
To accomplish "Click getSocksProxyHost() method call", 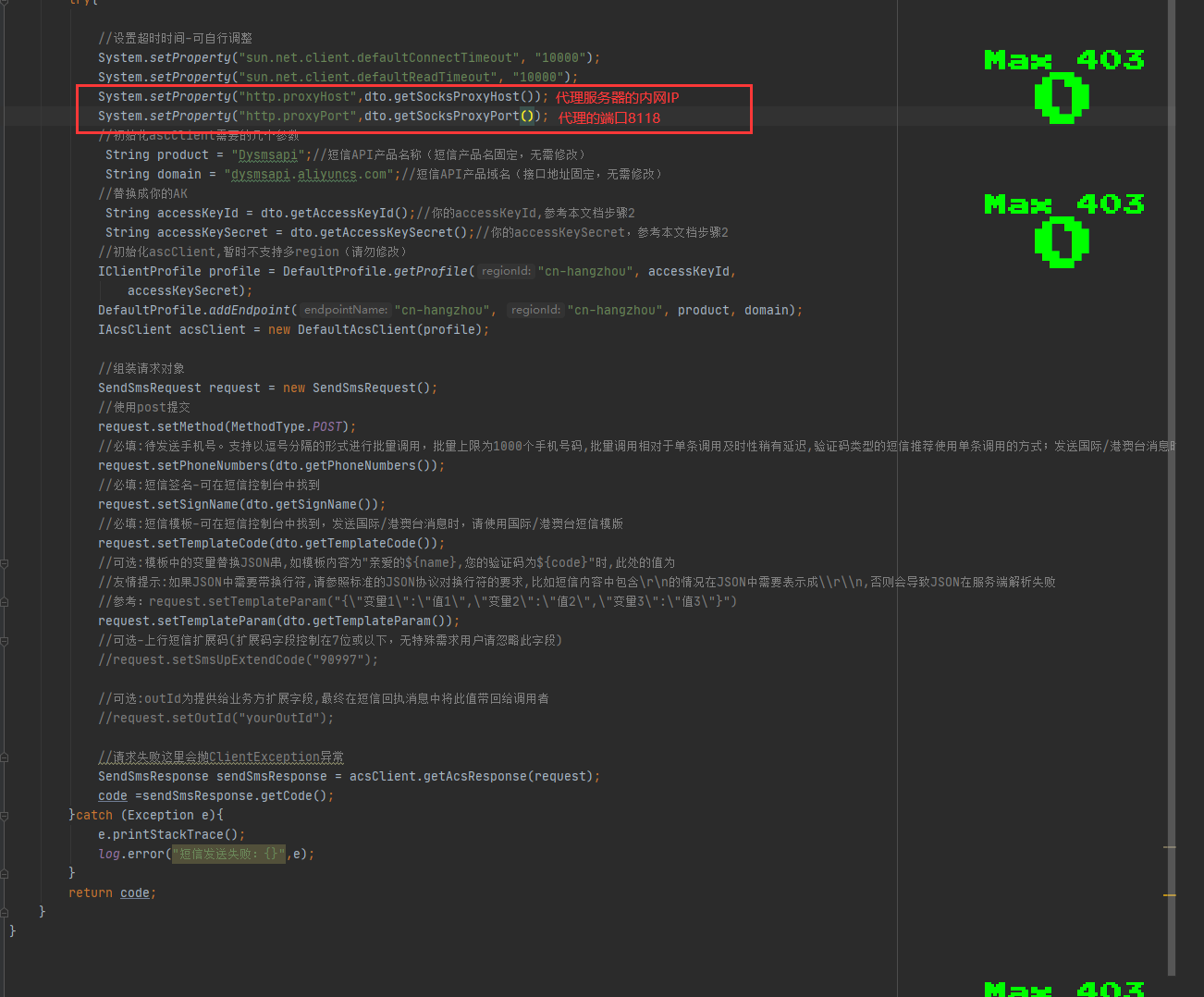I will pyautogui.click(x=467, y=96).
